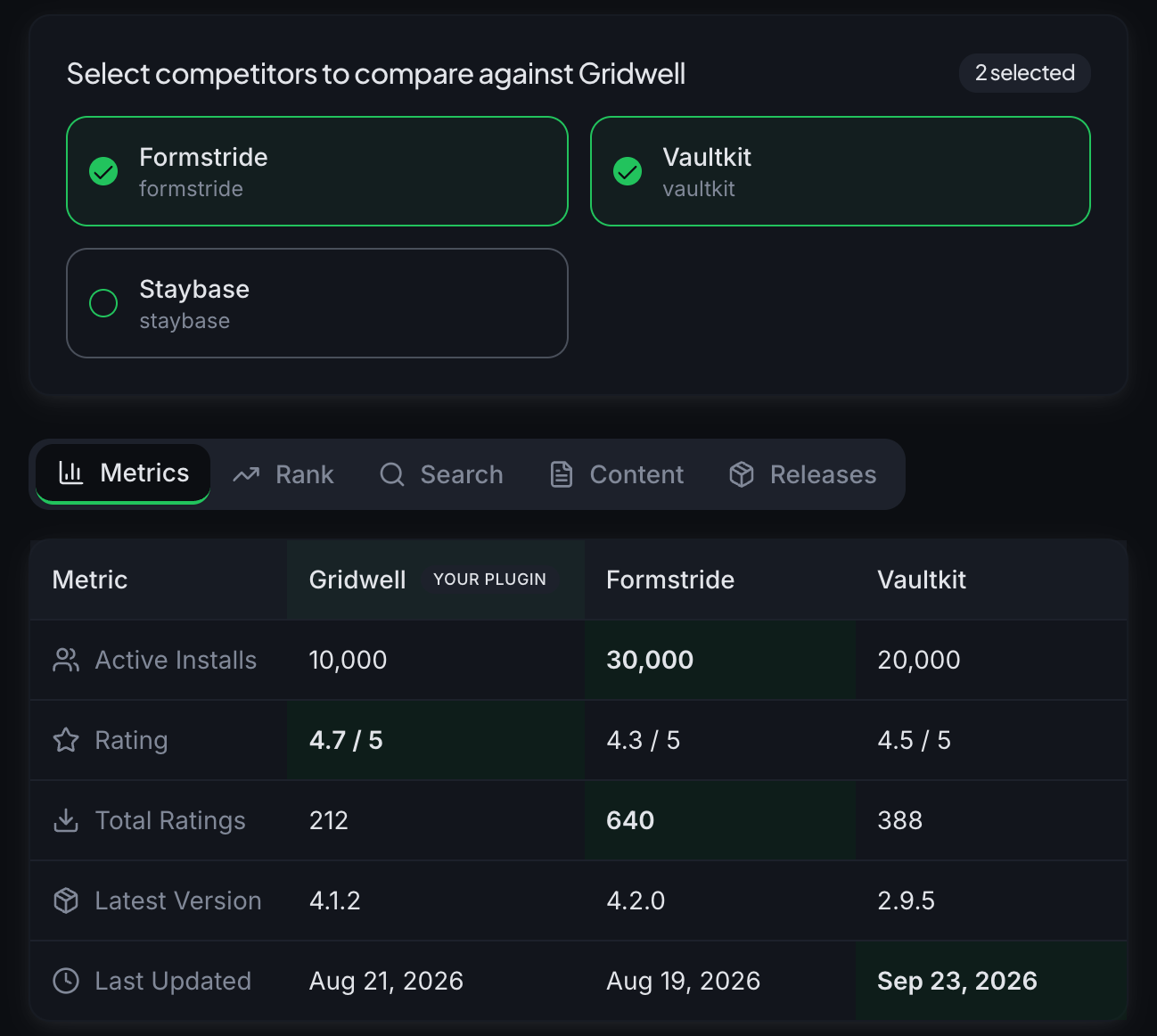Click the Last Updated clock icon
1157x1036 pixels.
coord(66,981)
